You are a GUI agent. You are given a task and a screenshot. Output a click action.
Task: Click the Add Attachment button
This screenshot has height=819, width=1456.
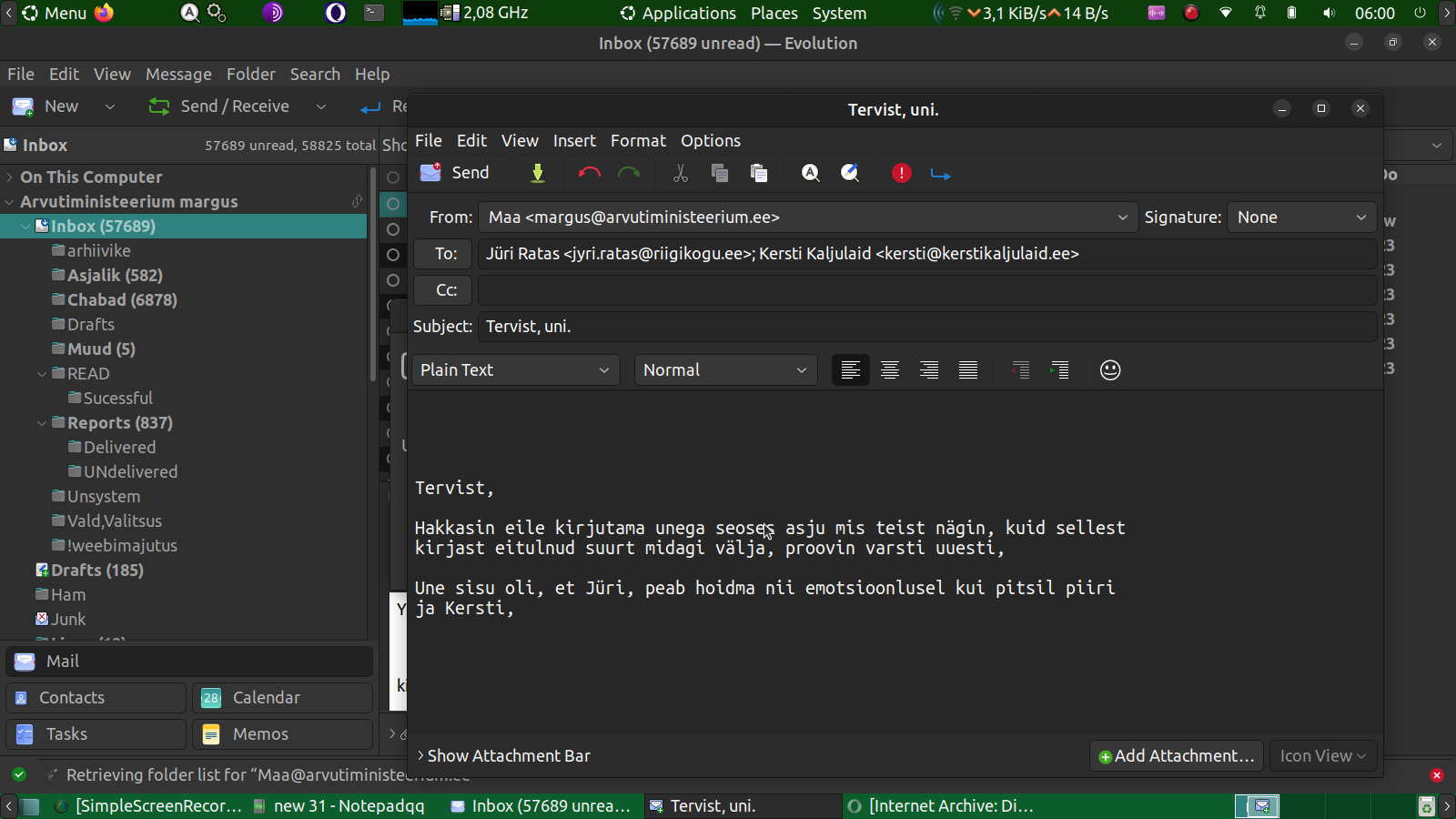[x=1176, y=756]
